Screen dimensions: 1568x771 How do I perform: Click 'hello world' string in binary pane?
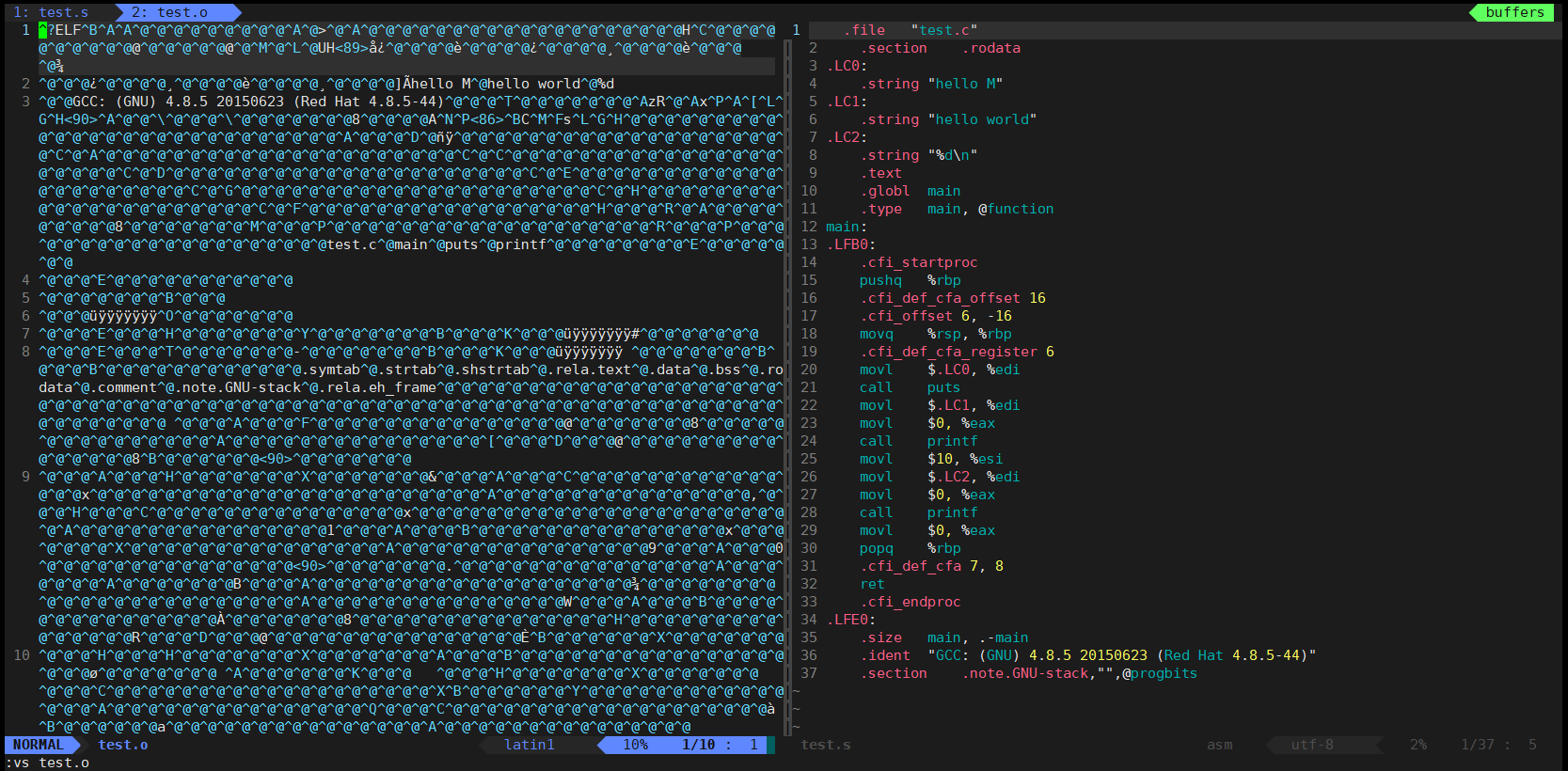(534, 84)
